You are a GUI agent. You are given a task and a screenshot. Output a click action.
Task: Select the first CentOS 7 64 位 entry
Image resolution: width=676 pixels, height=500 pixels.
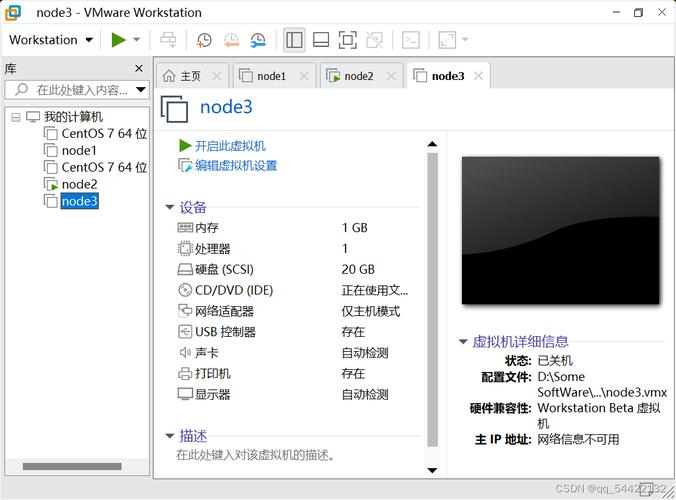click(x=104, y=134)
